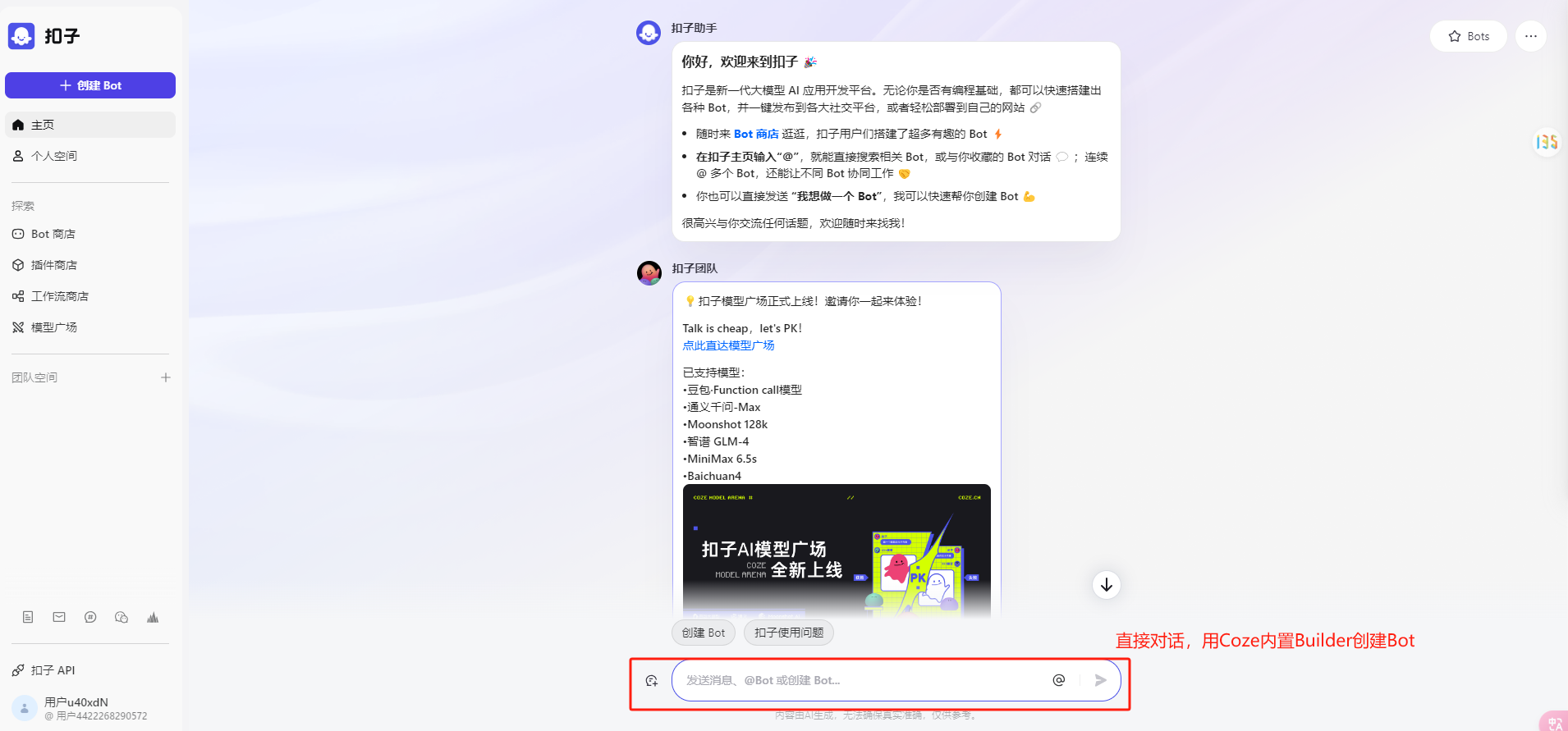Click the 用户u40xdN username
Screen dimensions: 1568x731
pos(76,702)
